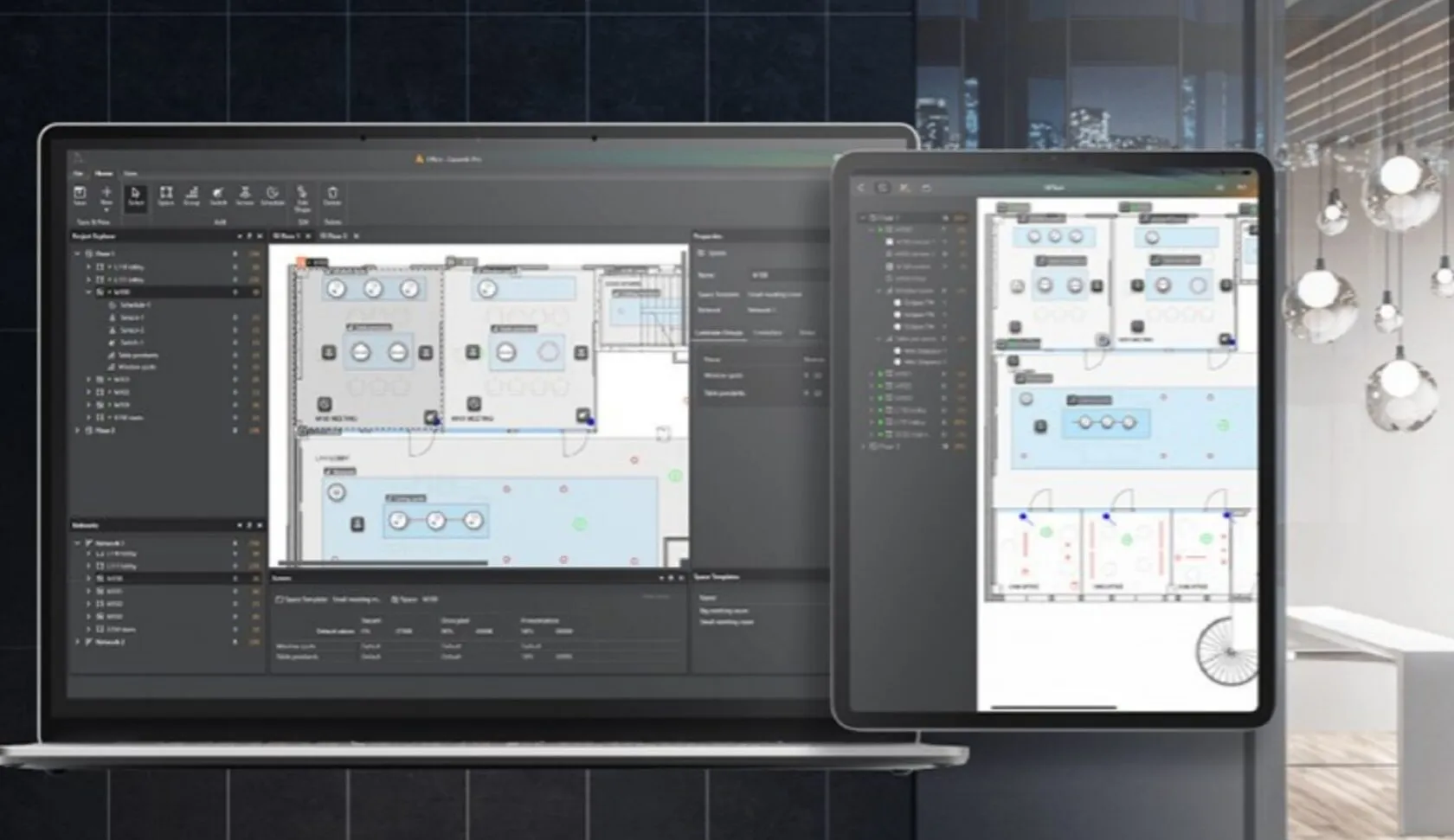Click the Group tool icon
This screenshot has height=840, width=1454.
192,196
